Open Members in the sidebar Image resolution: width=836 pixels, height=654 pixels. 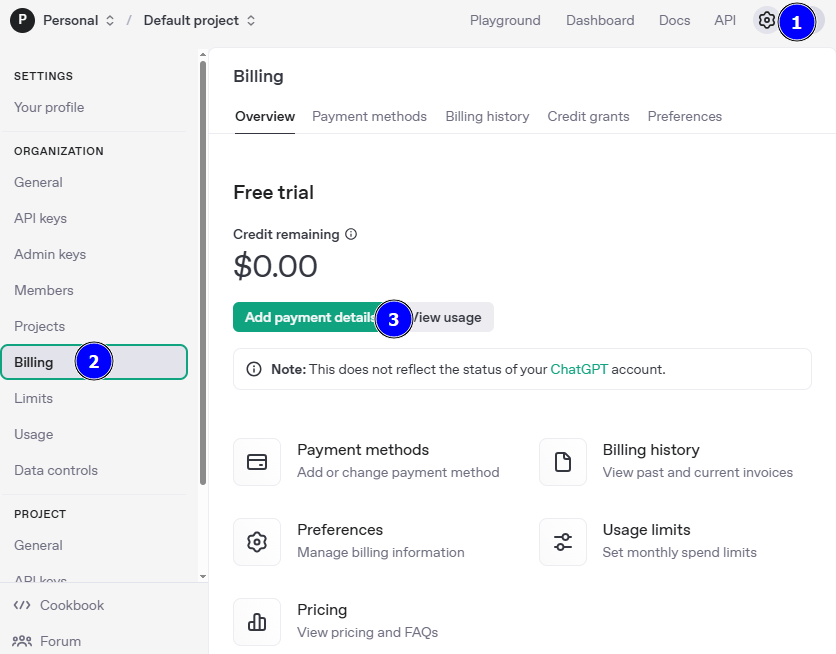click(44, 290)
